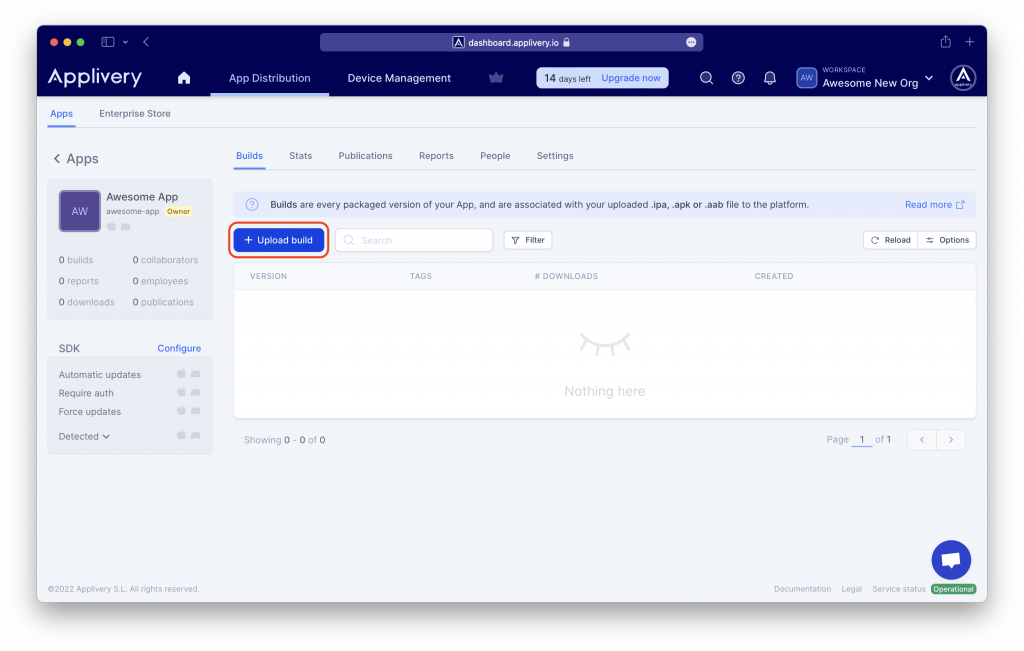
Task: Click the lock icon in address bar
Action: [566, 42]
